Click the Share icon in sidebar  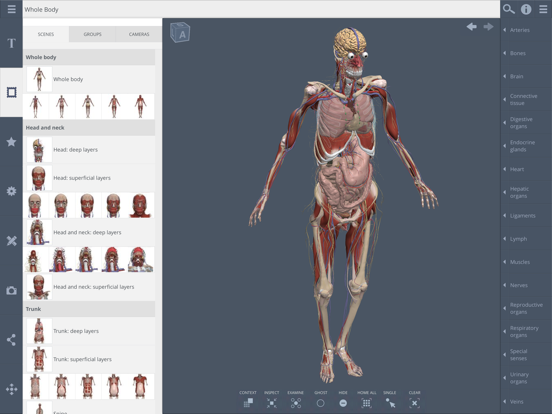[11, 340]
